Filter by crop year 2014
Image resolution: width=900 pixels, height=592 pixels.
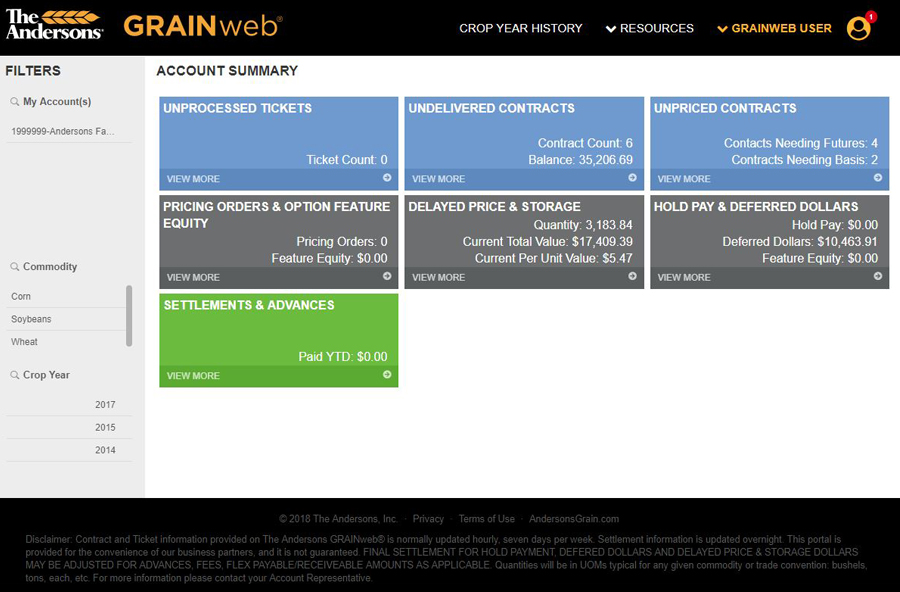point(69,451)
